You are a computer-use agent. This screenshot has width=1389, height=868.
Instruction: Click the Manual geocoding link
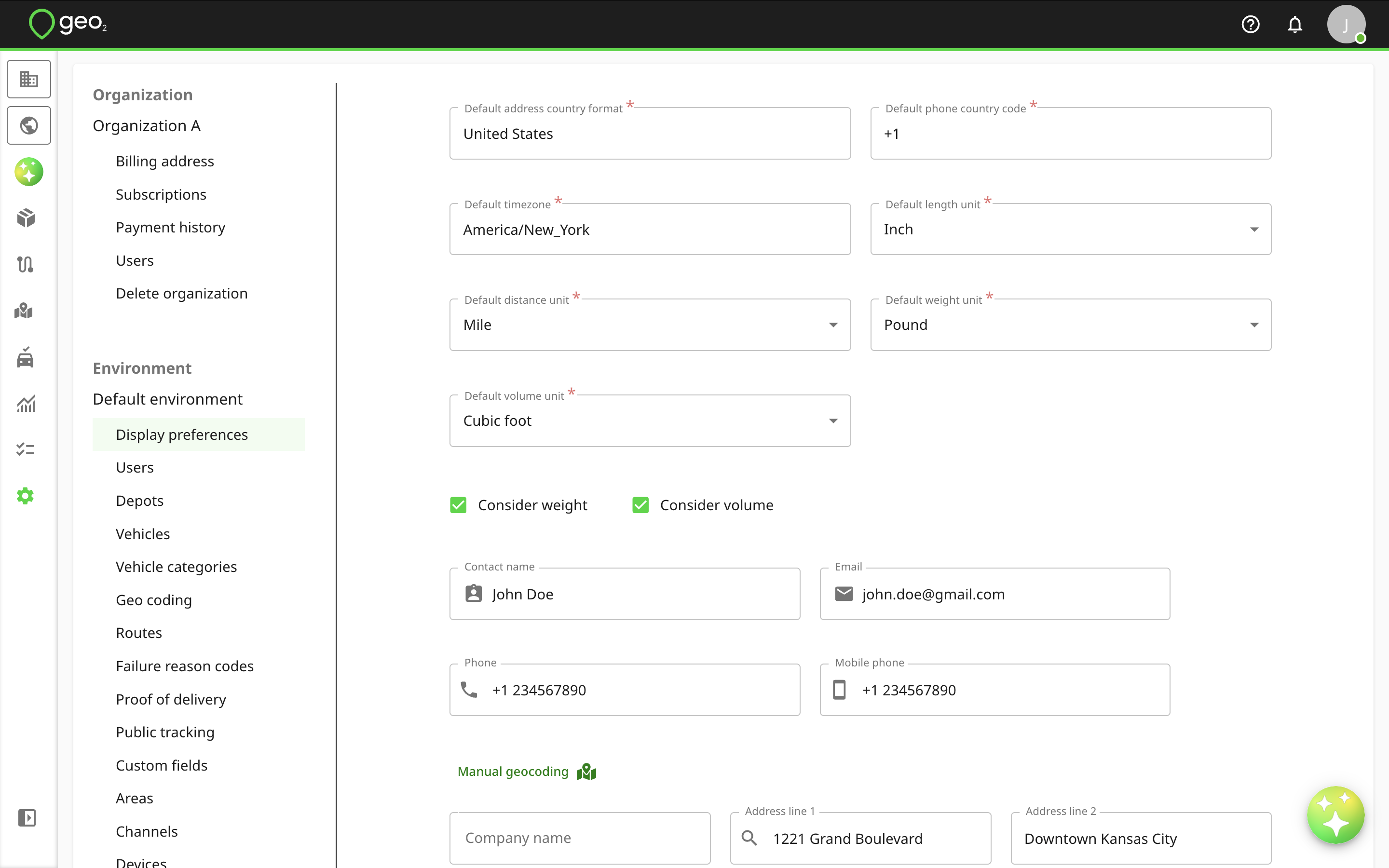pos(513,772)
